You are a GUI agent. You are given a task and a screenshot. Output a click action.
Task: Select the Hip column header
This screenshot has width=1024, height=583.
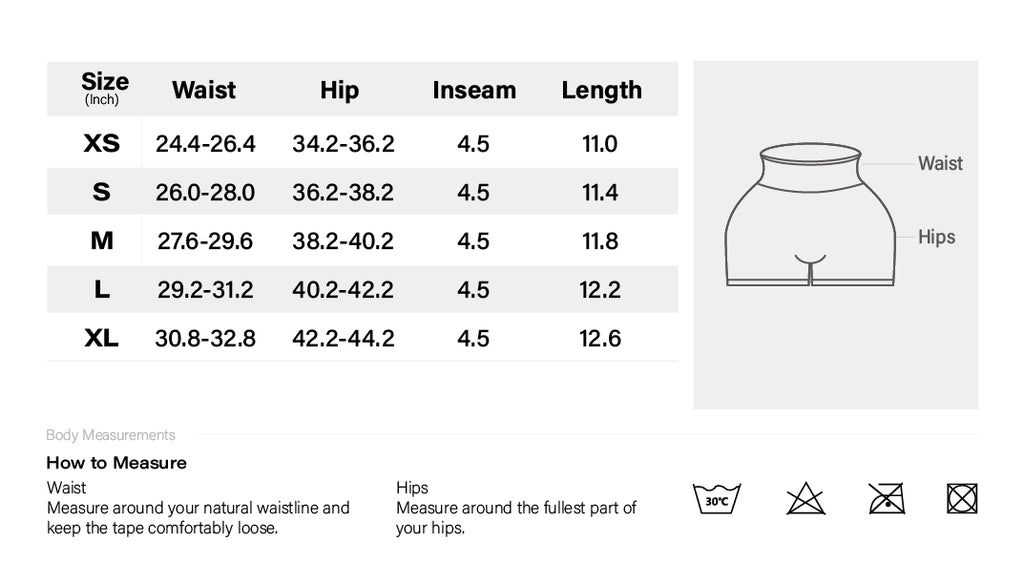(x=339, y=90)
